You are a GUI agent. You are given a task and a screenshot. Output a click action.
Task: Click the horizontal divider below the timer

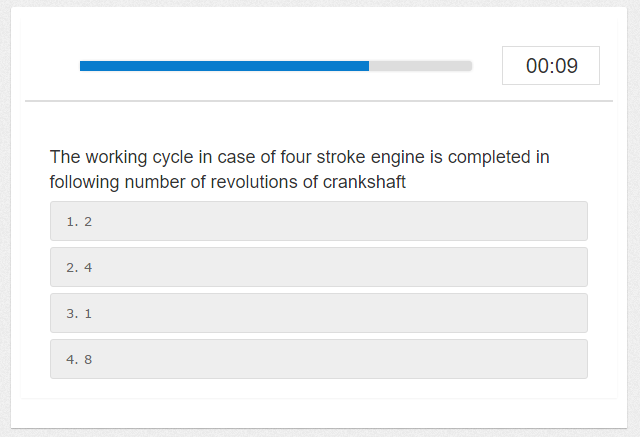[x=318, y=101]
